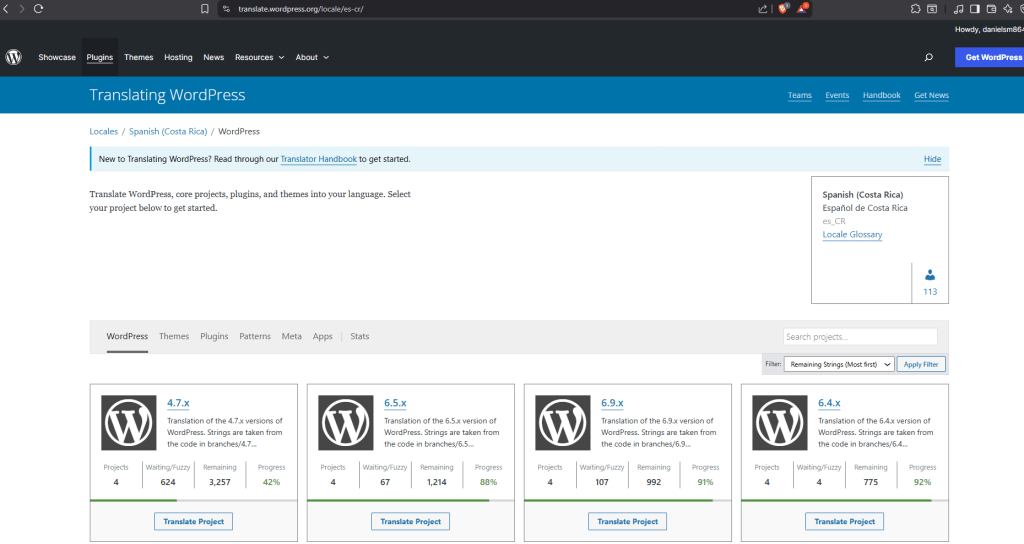Image resolution: width=1024 pixels, height=544 pixels.
Task: Click the share icon in the address bar
Action: [x=762, y=8]
